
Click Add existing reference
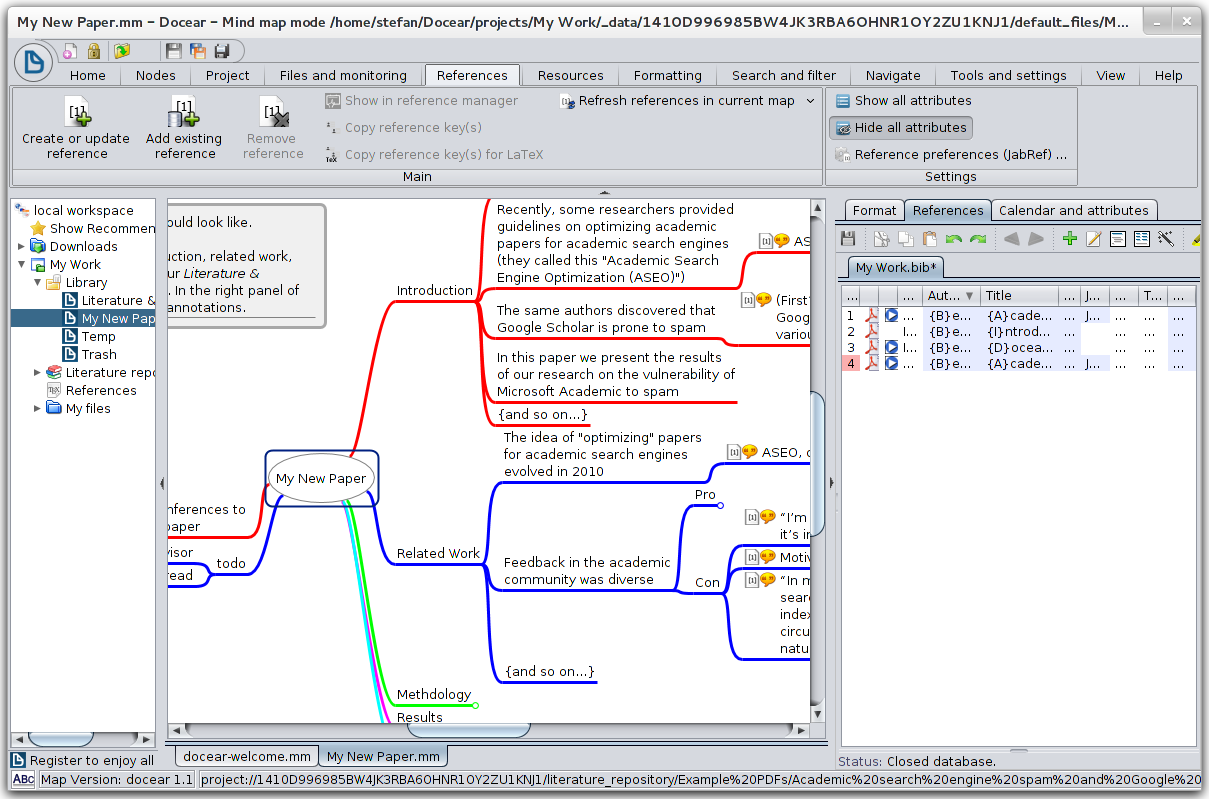[x=184, y=127]
